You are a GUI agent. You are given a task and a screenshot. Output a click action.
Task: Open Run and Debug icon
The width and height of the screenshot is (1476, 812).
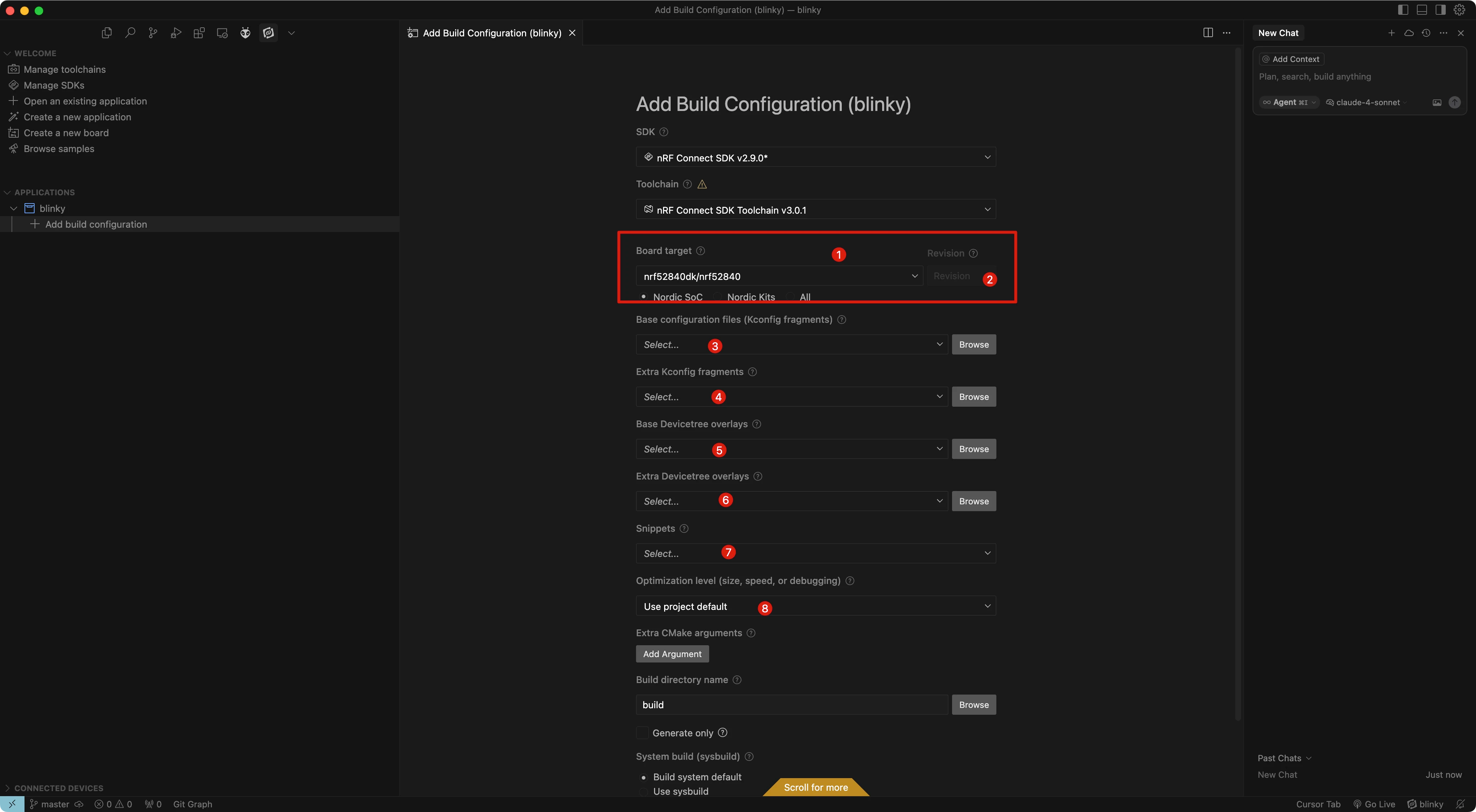point(176,33)
